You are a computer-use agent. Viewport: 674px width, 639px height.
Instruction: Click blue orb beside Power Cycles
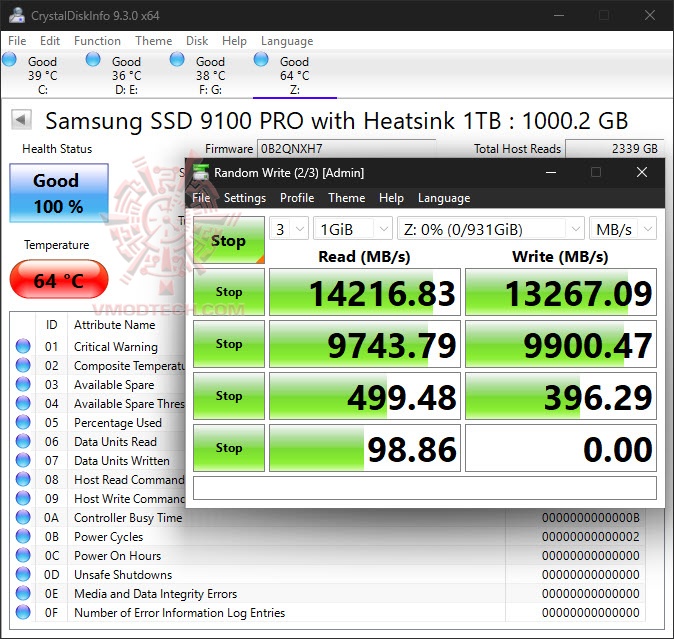click(x=23, y=536)
